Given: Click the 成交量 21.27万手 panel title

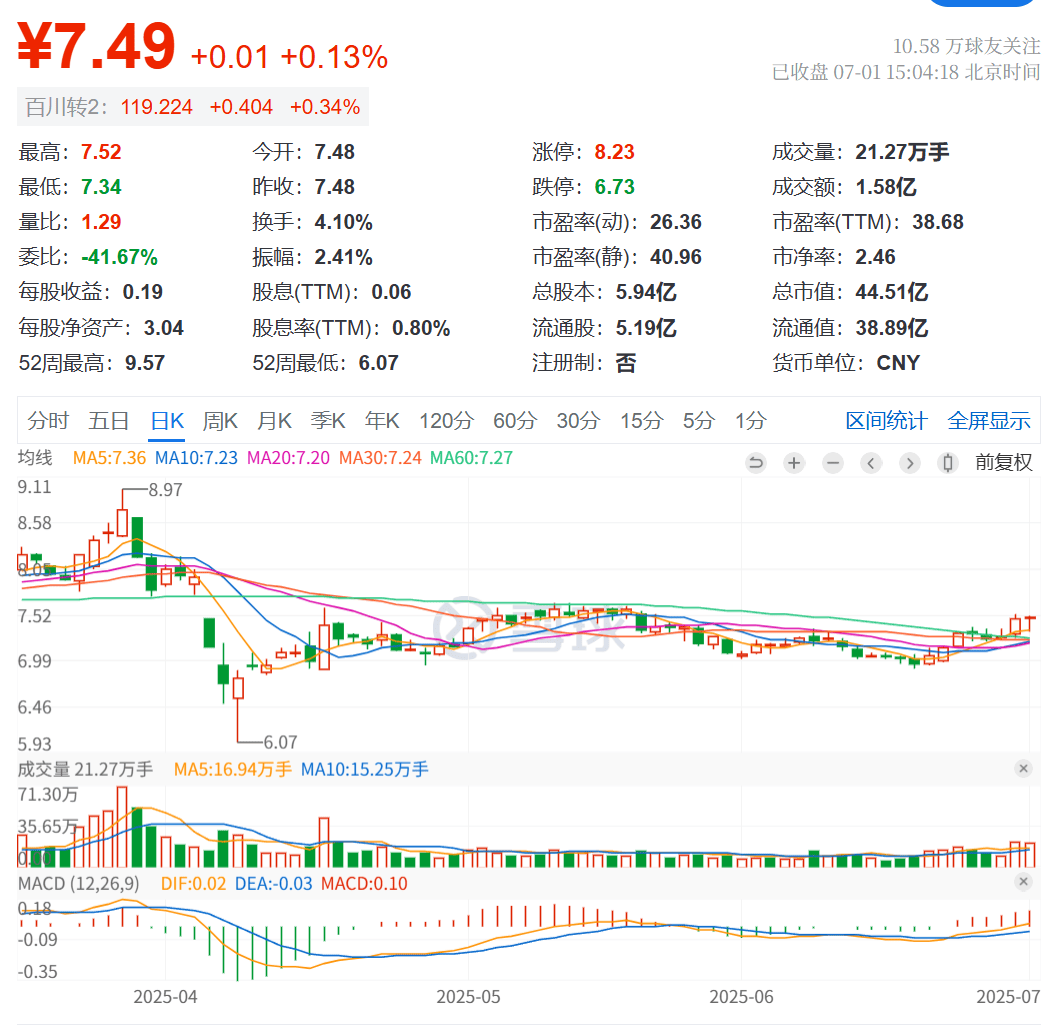Looking at the screenshot, I should 85,769.
